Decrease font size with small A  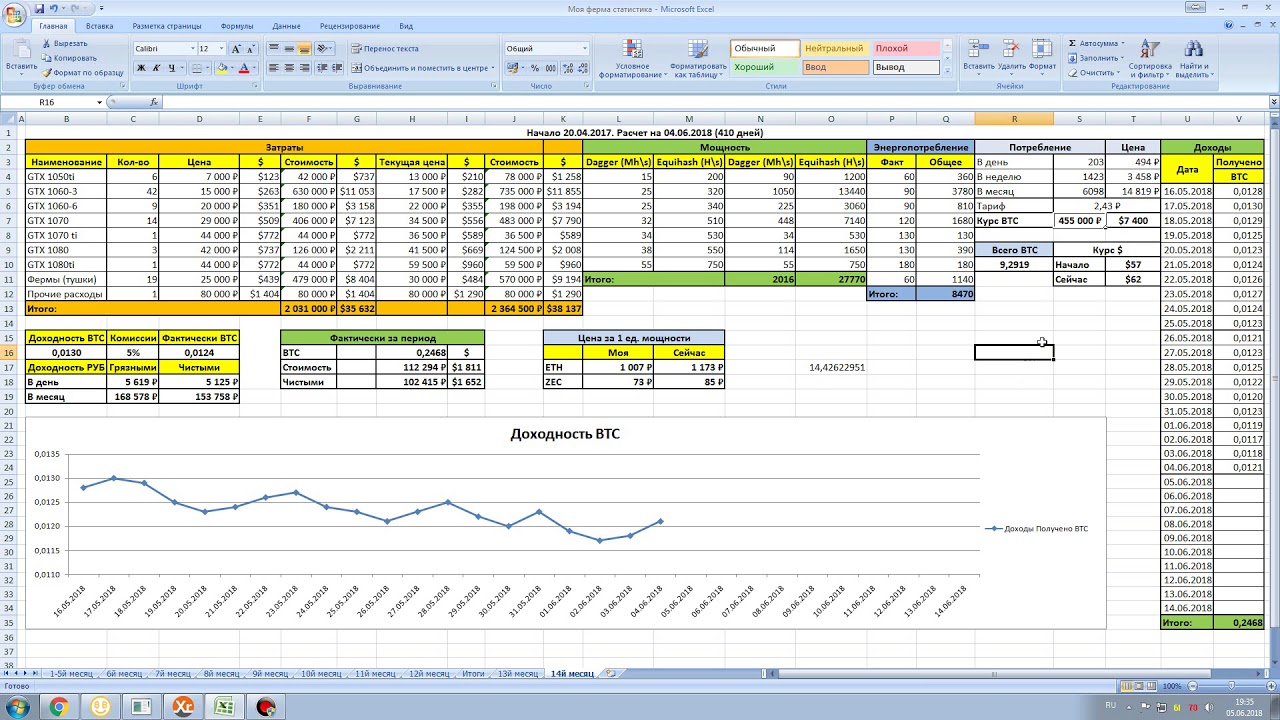250,48
